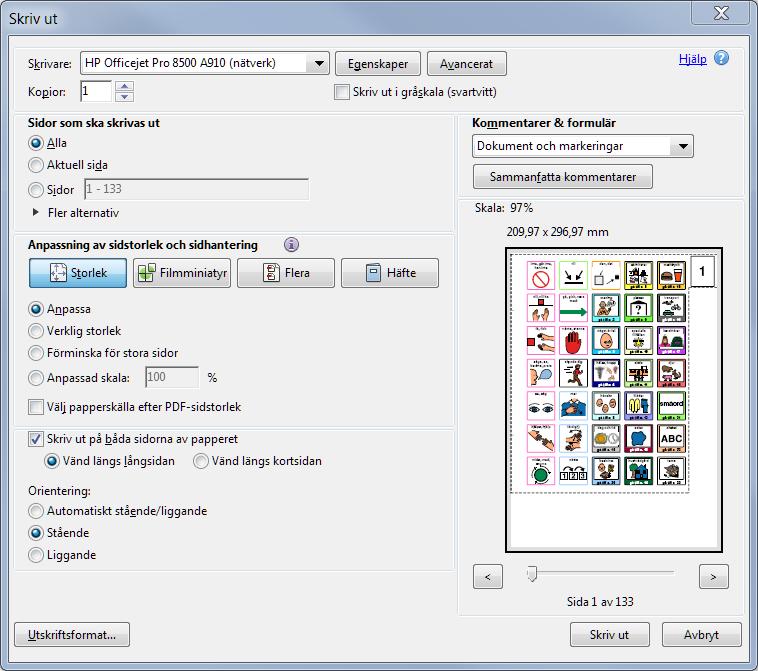Open Utskriftsformat page setup

(x=72, y=635)
